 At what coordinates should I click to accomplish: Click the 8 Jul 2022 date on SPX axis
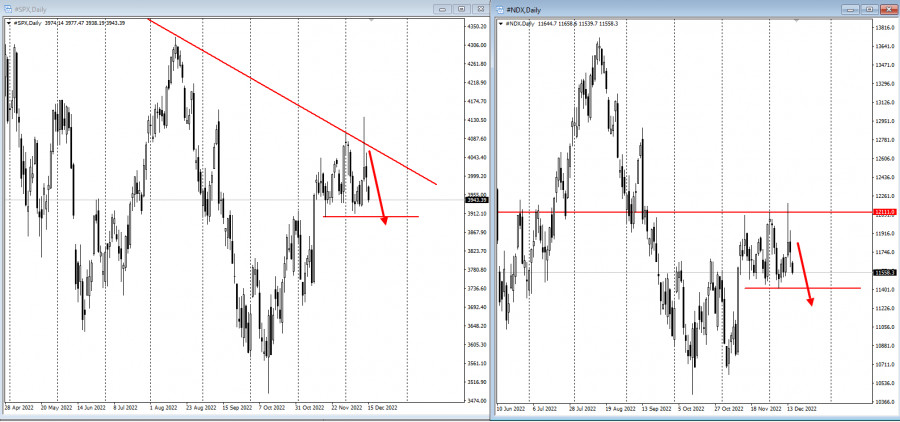[x=123, y=408]
